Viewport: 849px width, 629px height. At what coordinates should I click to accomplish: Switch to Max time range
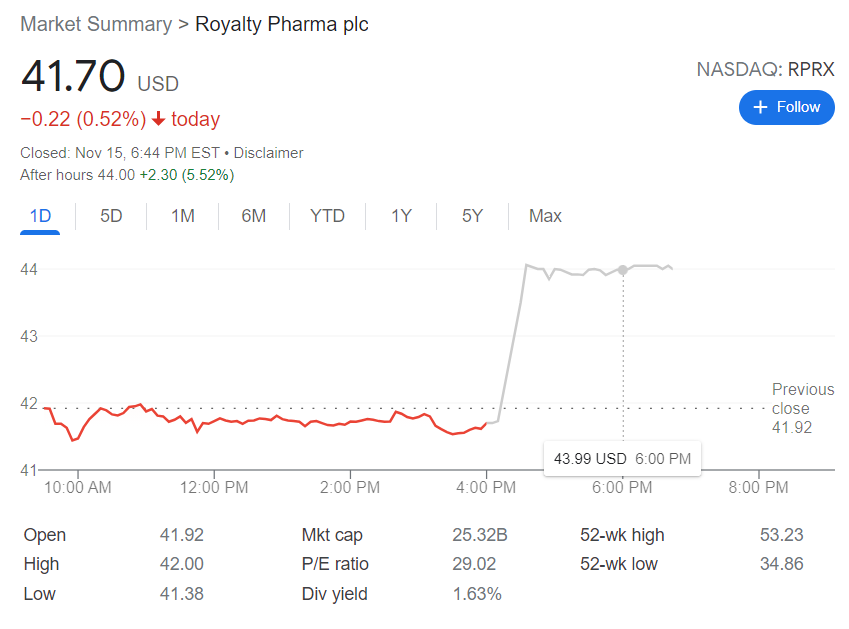pos(545,216)
